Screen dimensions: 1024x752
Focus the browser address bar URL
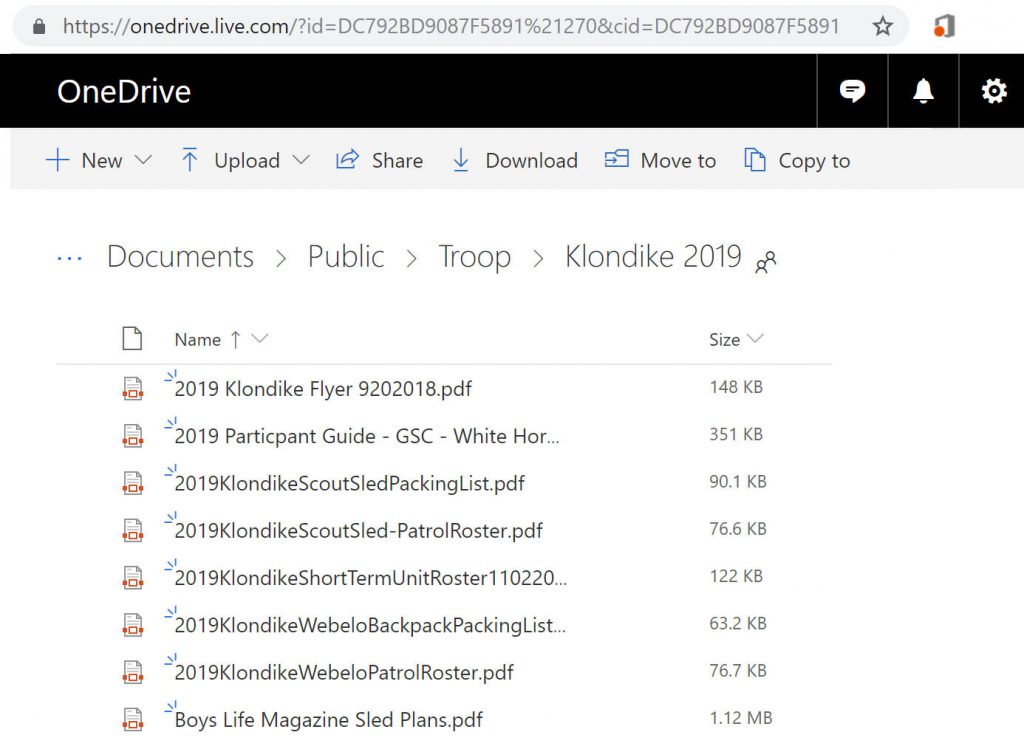click(451, 26)
